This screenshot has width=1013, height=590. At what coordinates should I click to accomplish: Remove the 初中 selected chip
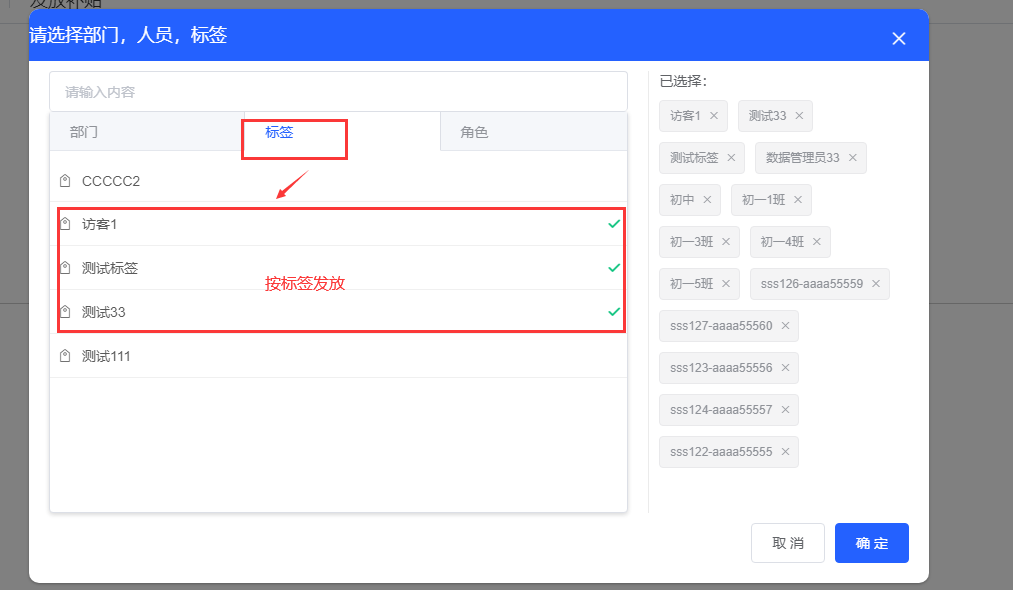706,200
